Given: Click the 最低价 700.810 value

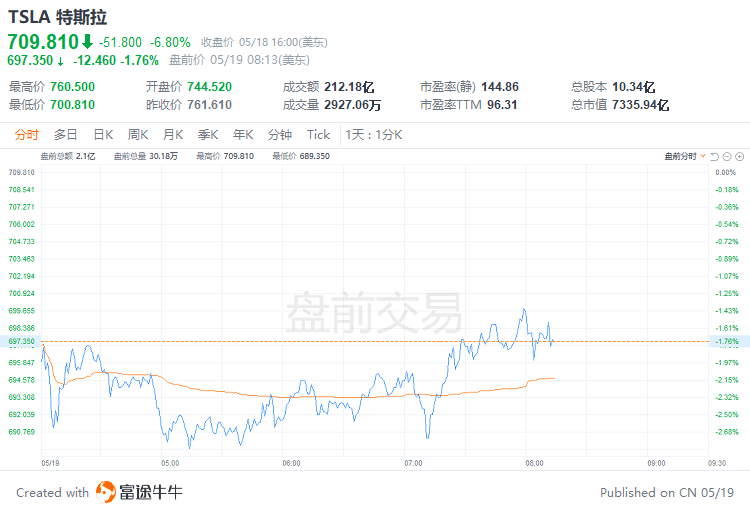Looking at the screenshot, I should [x=73, y=105].
